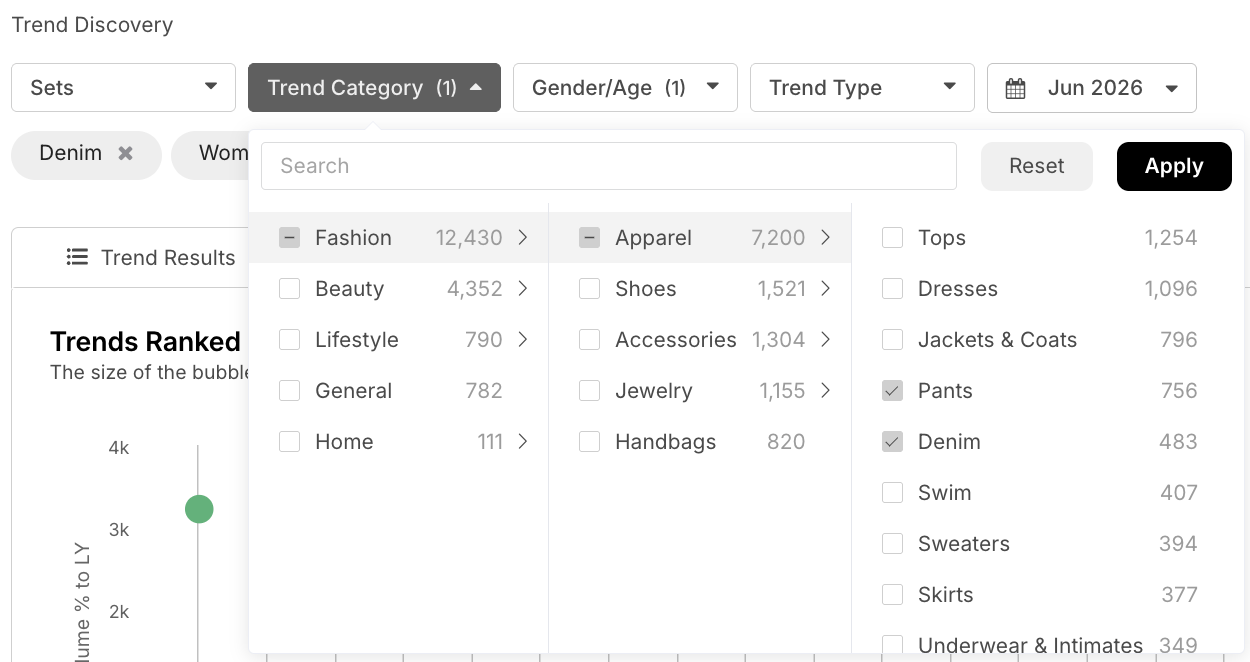Click the green bubble on the chart
Screen dimensions: 1250x662
click(199, 509)
